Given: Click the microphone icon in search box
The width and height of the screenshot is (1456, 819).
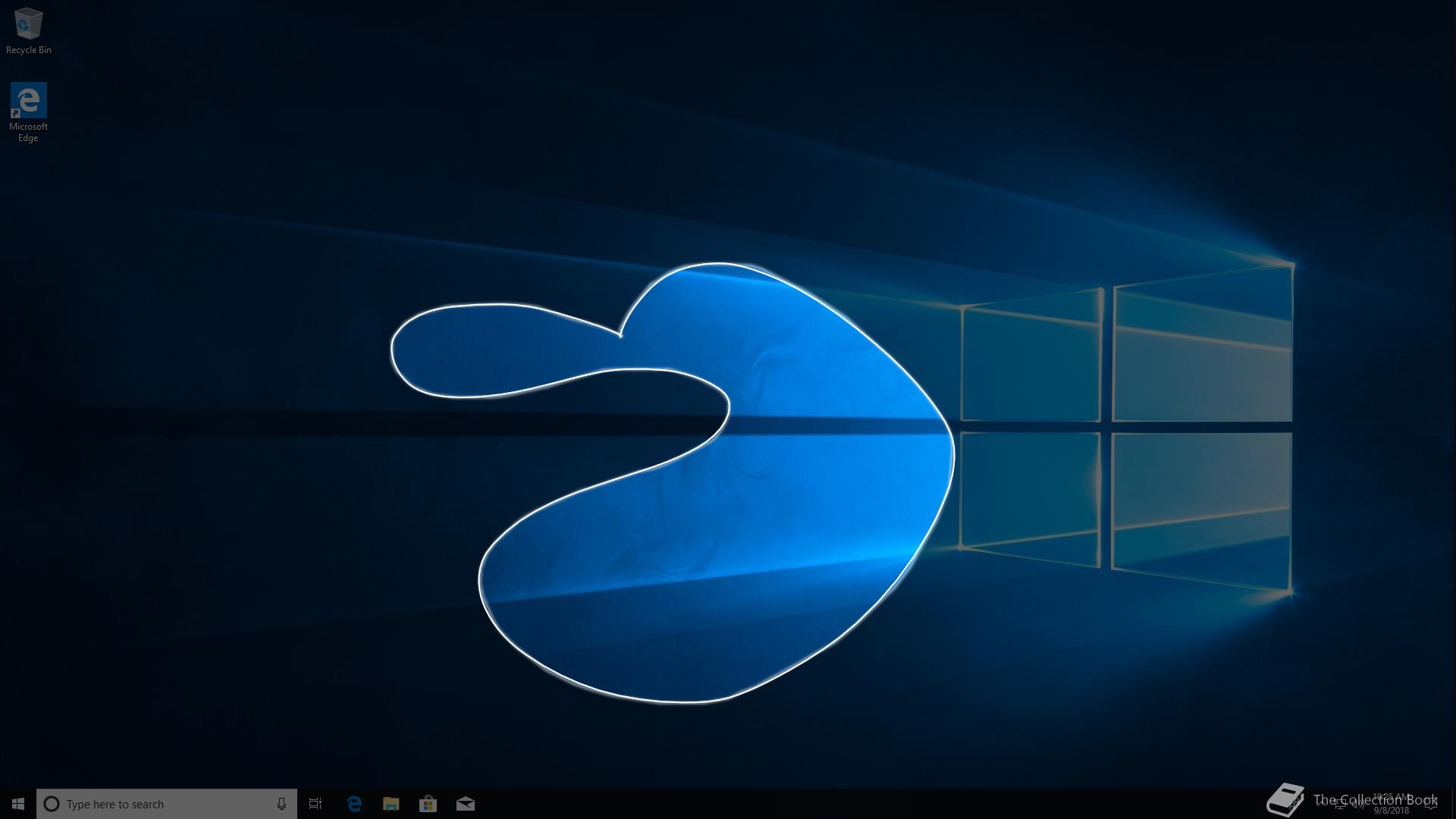Looking at the screenshot, I should [281, 804].
